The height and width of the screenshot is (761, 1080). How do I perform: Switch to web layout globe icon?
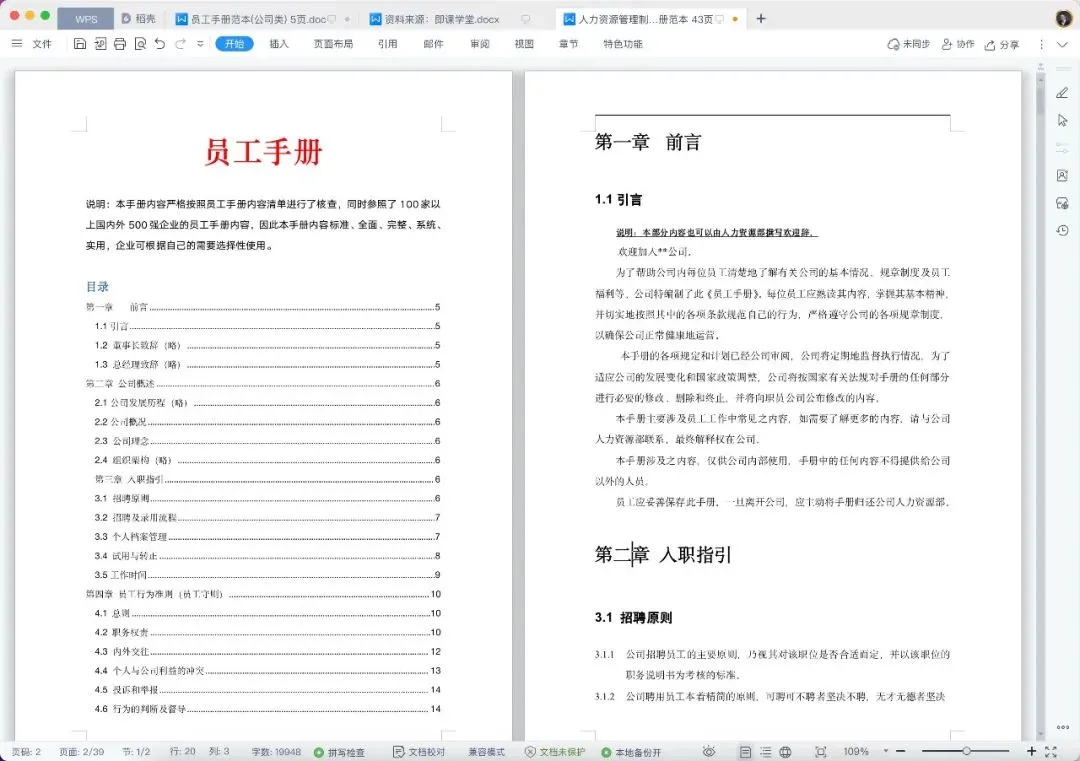pos(785,752)
